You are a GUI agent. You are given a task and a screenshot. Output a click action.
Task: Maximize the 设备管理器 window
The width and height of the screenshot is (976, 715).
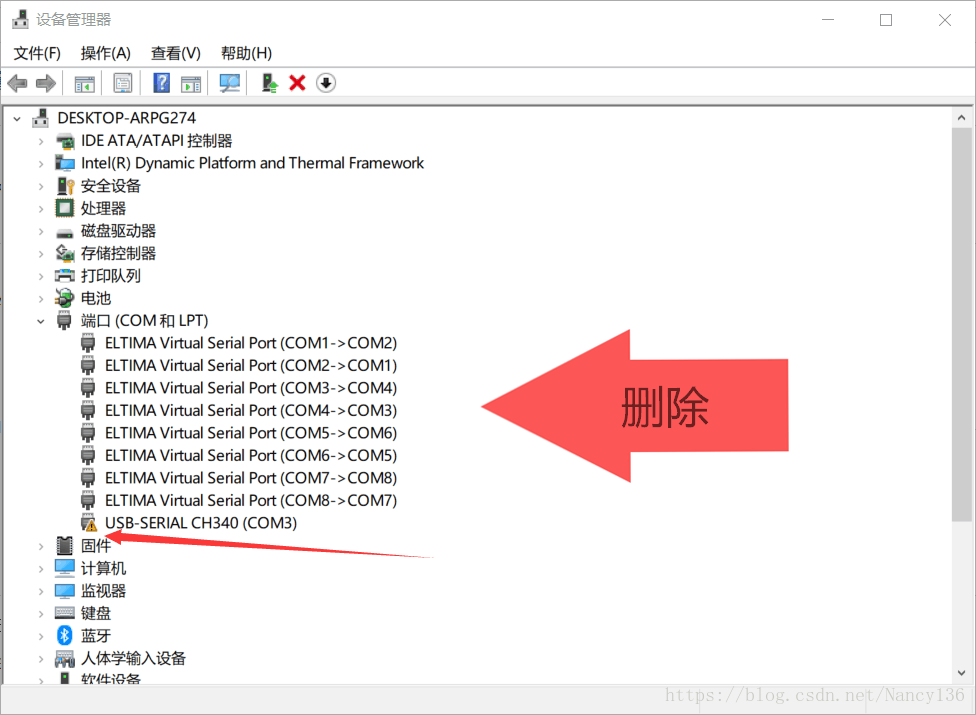coord(886,20)
